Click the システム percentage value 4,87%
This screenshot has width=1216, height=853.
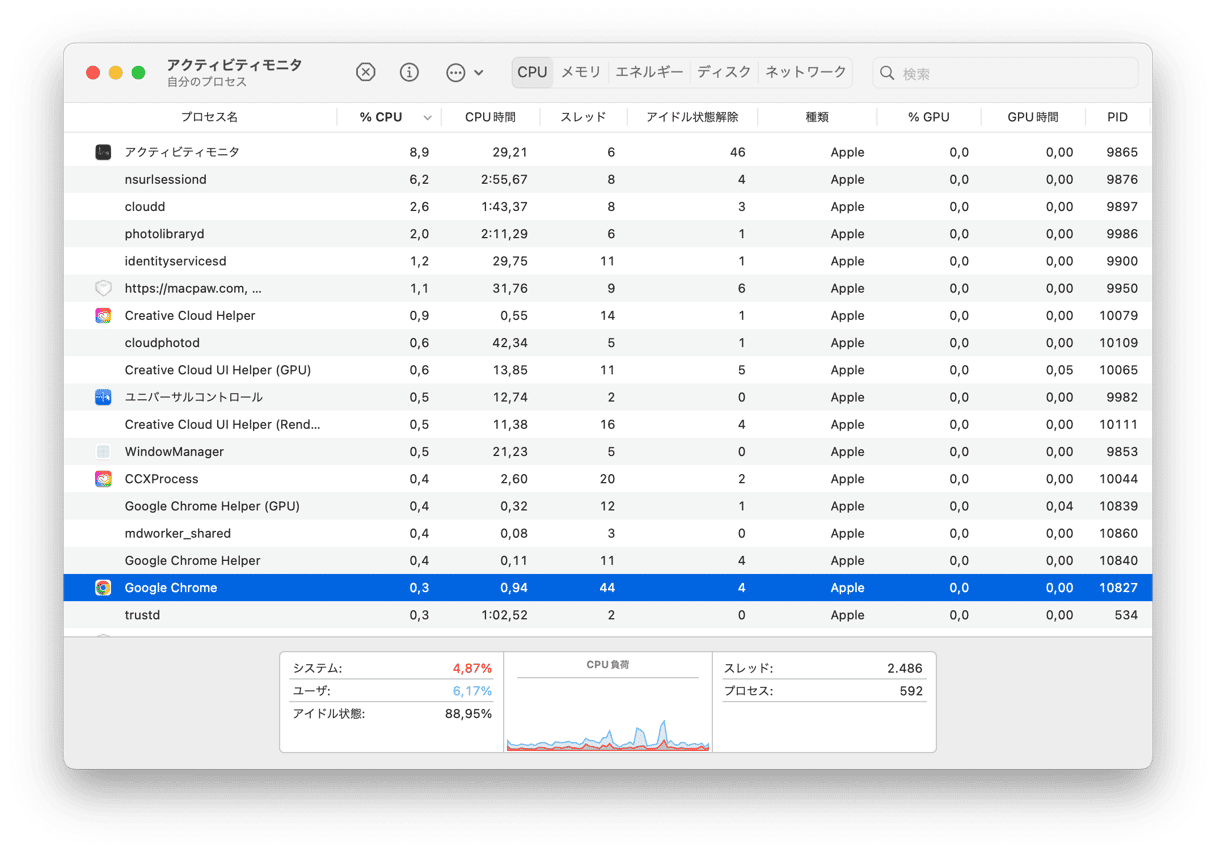[472, 668]
